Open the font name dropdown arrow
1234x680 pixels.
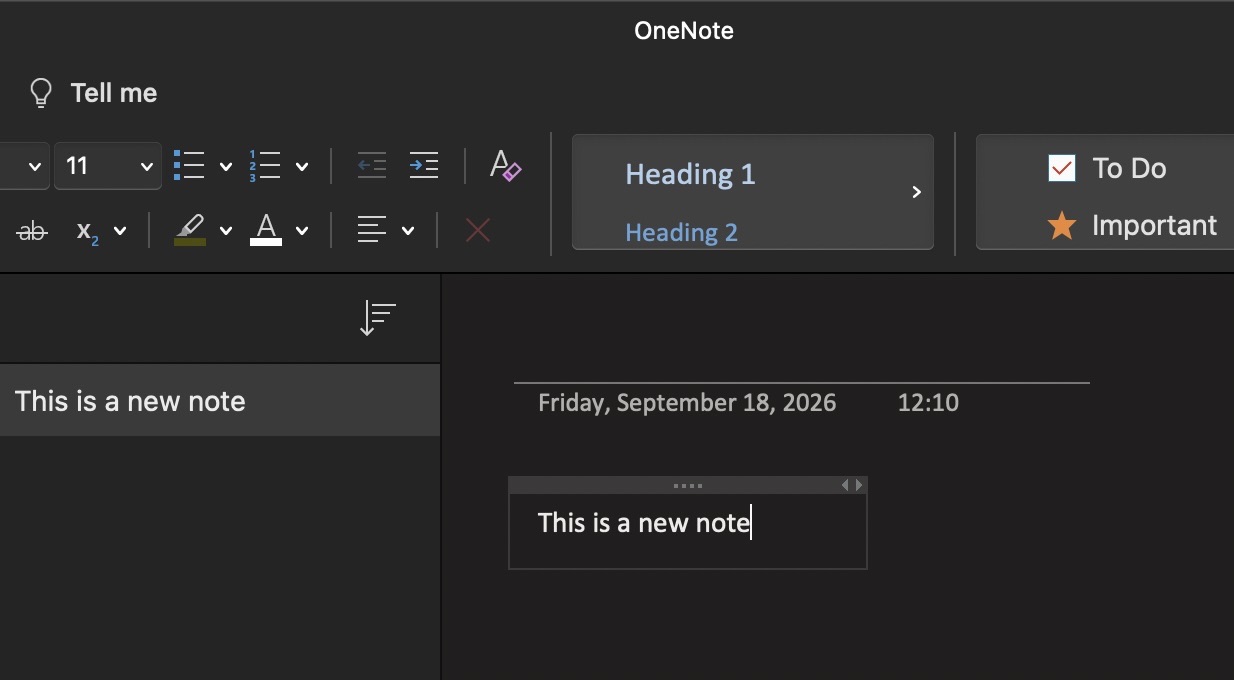pyautogui.click(x=34, y=167)
